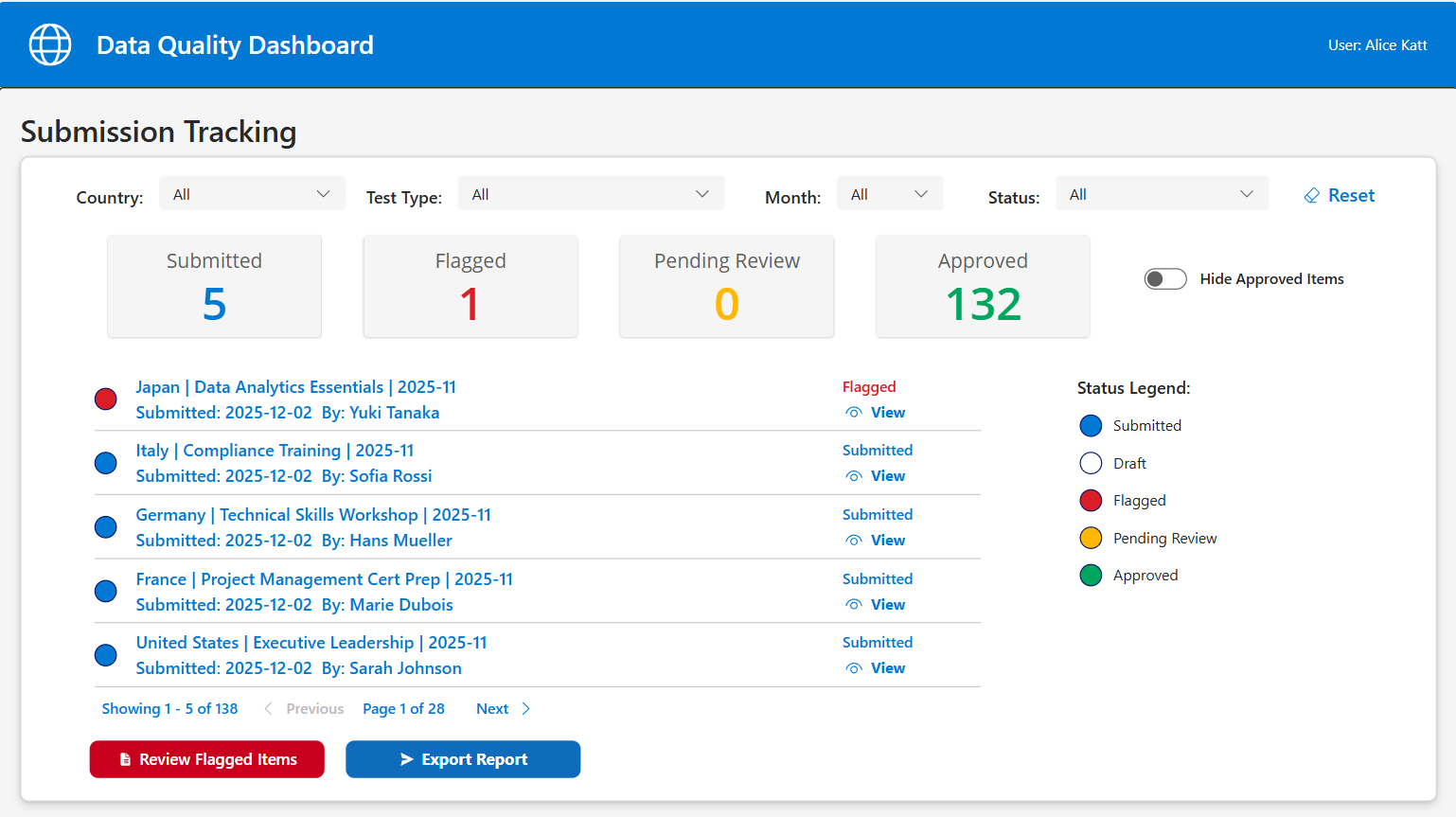
Task: Enable the Hide Approved Items toggle
Action: pyautogui.click(x=1164, y=278)
